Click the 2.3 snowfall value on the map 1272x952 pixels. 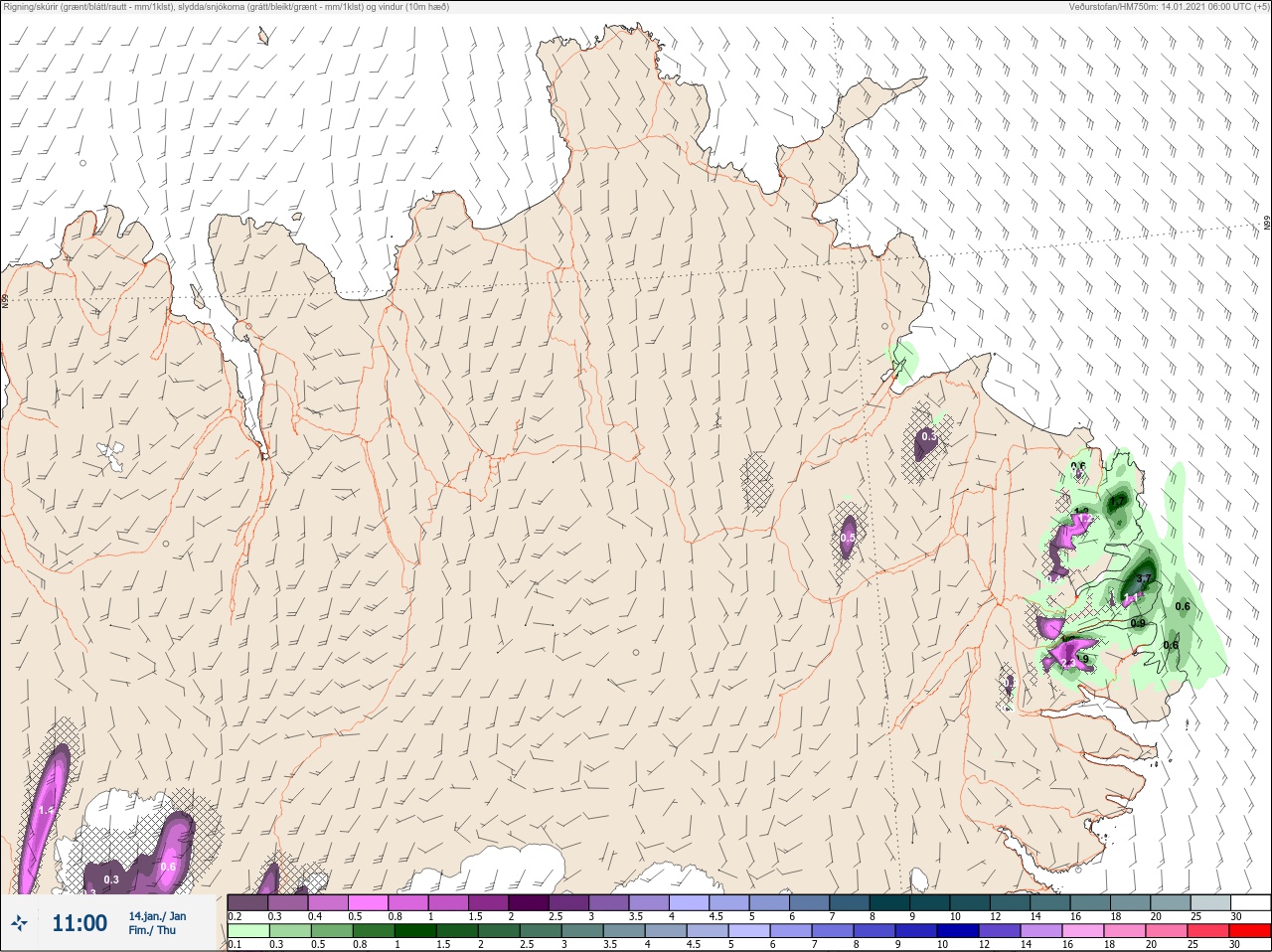[x=1068, y=663]
